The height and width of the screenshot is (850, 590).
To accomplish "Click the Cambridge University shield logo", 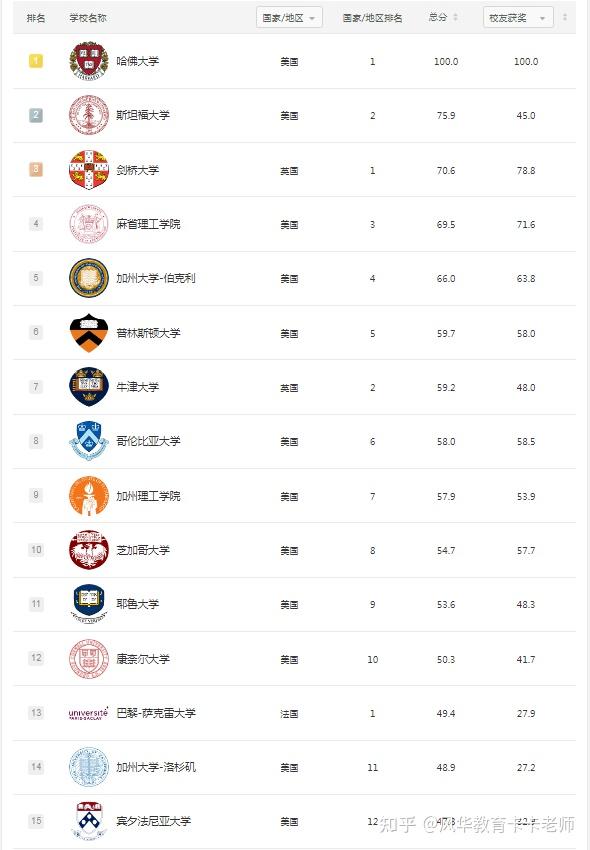I will click(x=89, y=170).
